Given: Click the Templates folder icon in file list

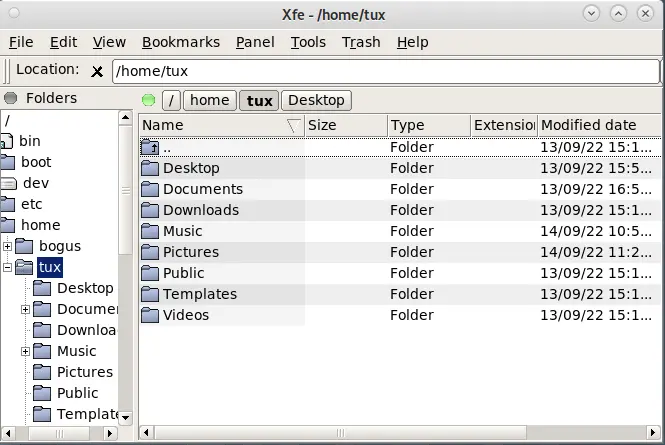Looking at the screenshot, I should (x=150, y=294).
